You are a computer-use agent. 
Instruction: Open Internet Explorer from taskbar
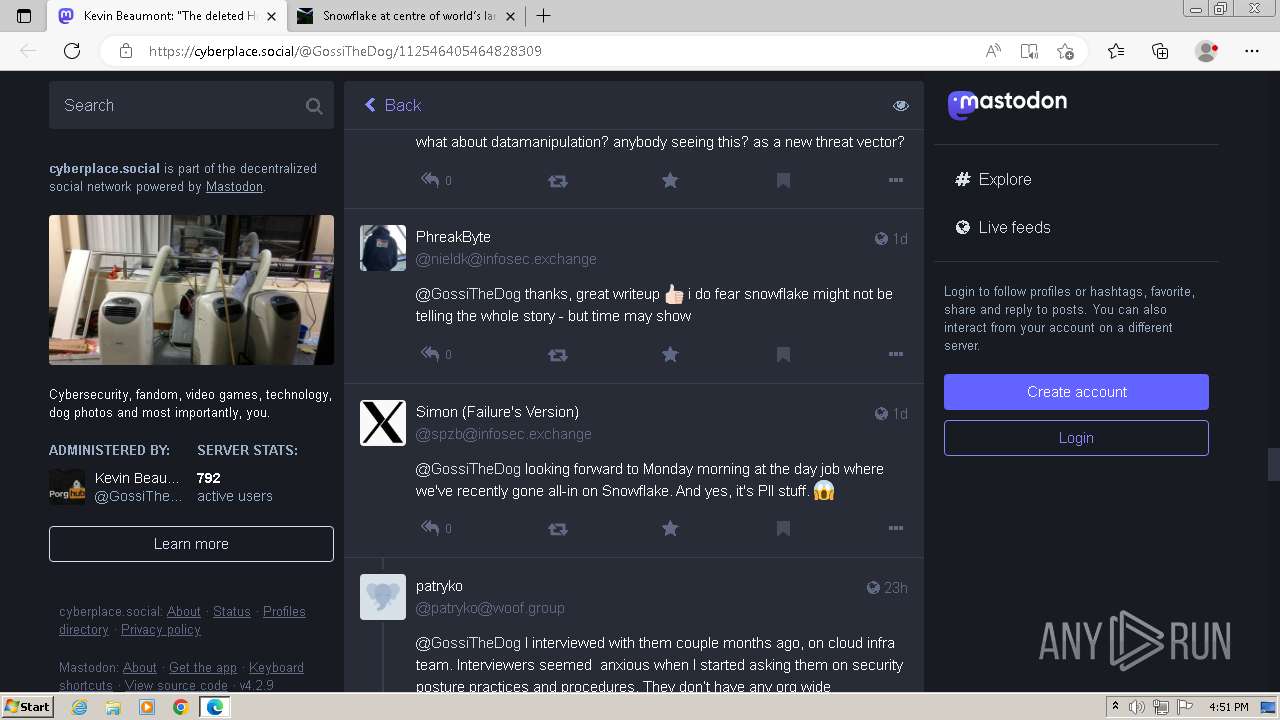[x=80, y=707]
